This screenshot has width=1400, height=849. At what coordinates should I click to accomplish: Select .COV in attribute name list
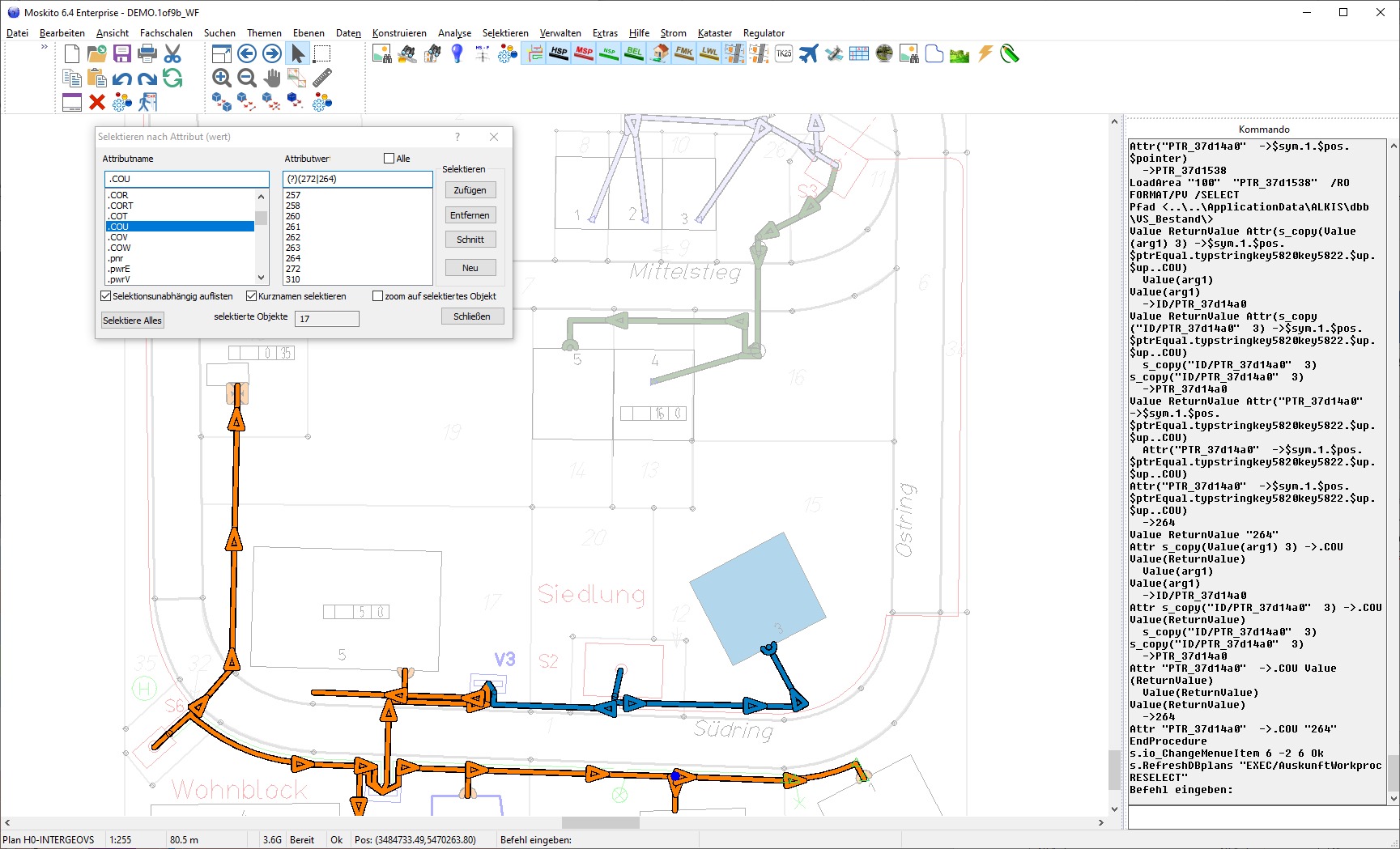119,237
